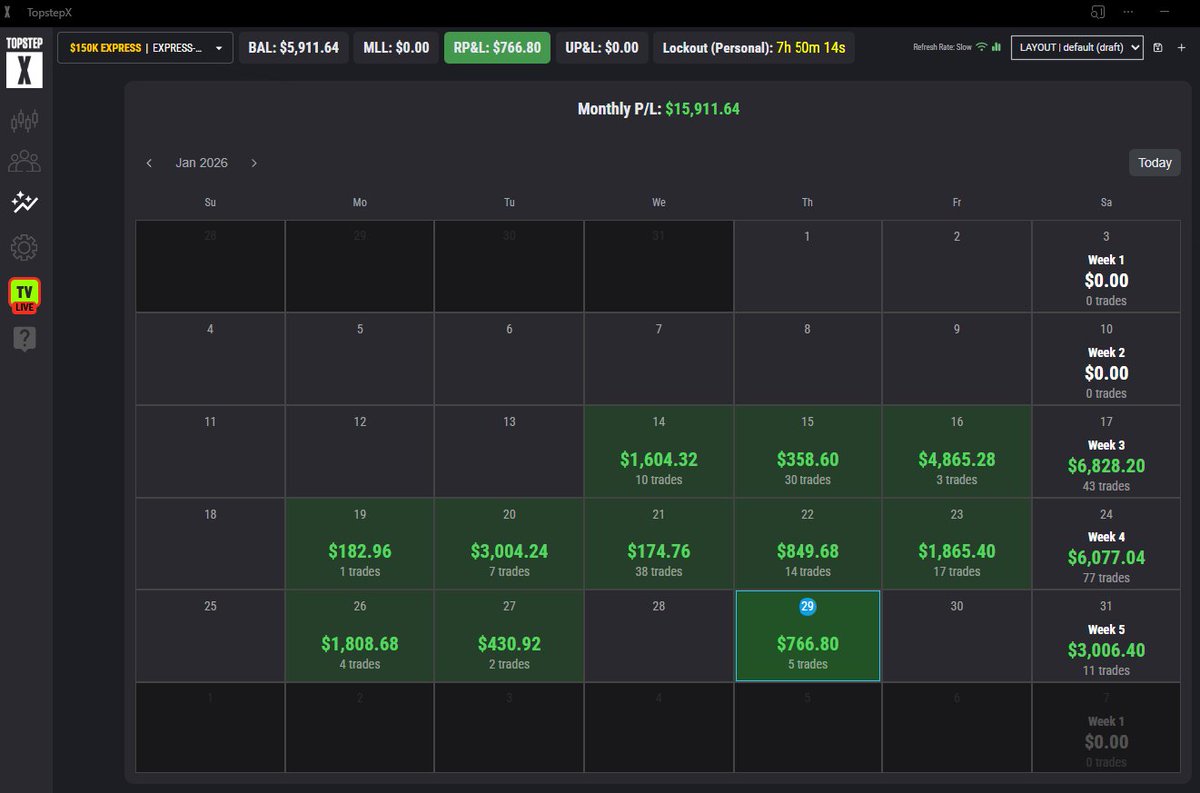
Task: Toggle the Refresh Rate wifi indicator
Action: tap(981, 45)
